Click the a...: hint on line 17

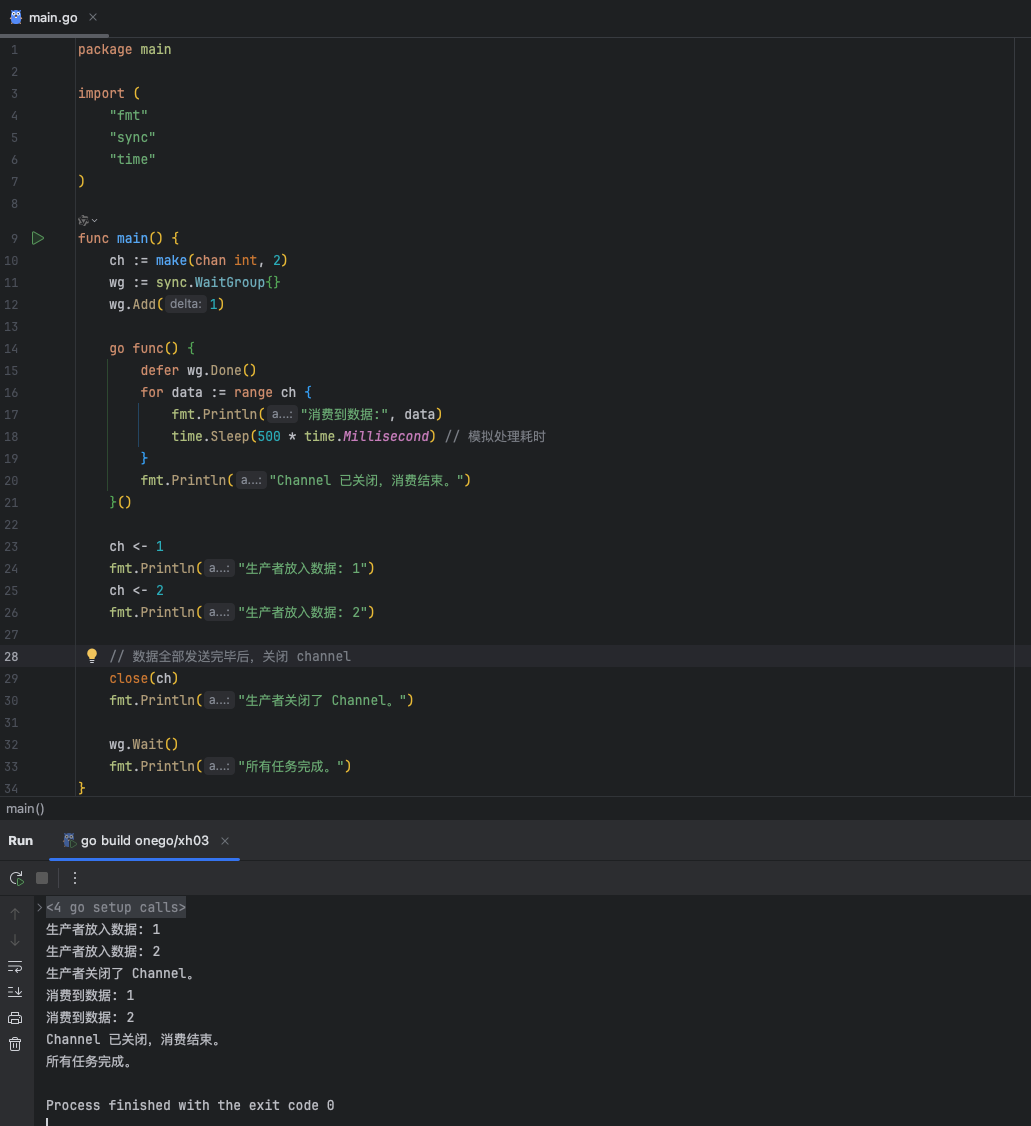click(282, 414)
